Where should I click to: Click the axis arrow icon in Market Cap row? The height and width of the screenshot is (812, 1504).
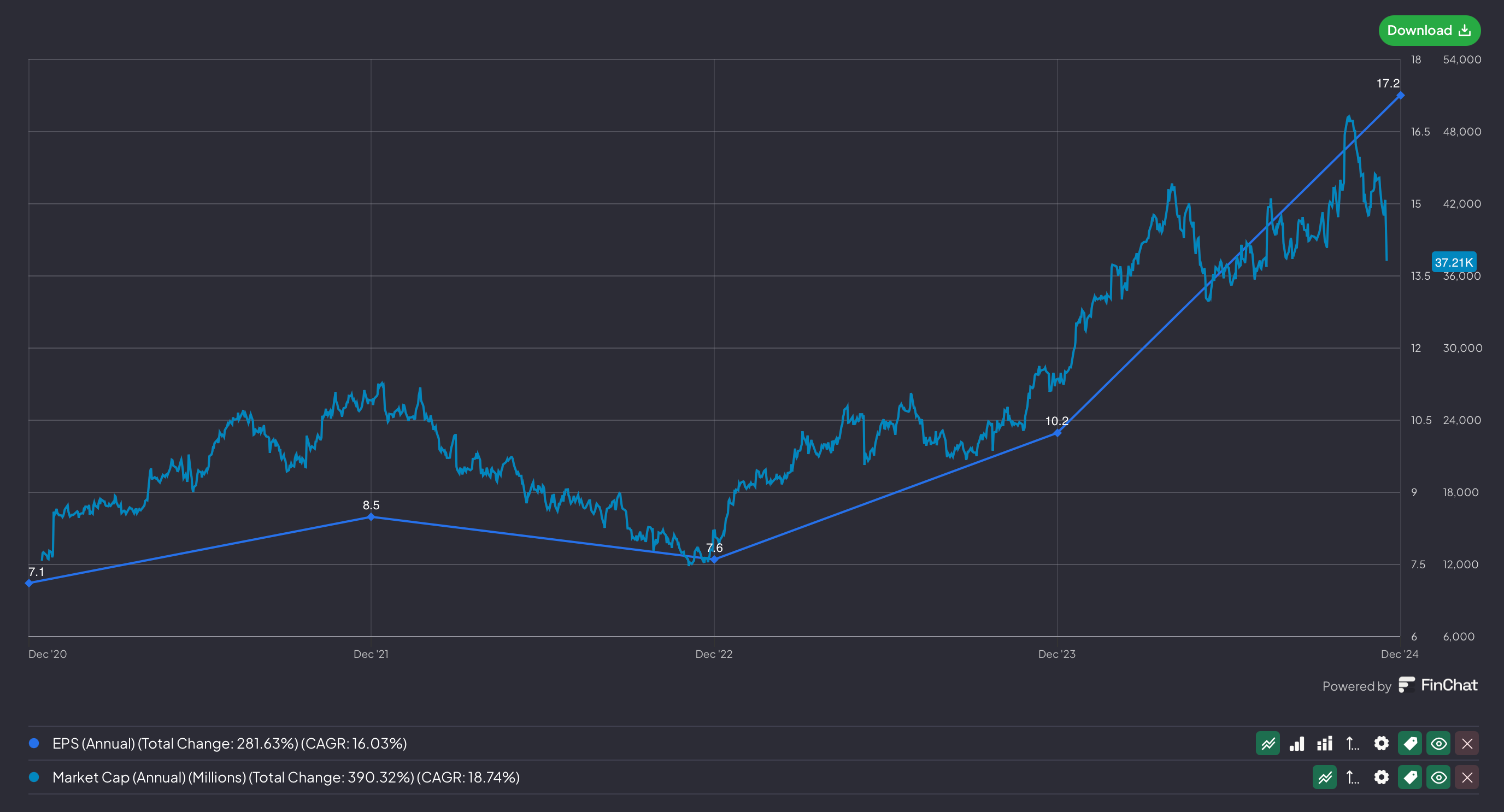tap(1352, 777)
